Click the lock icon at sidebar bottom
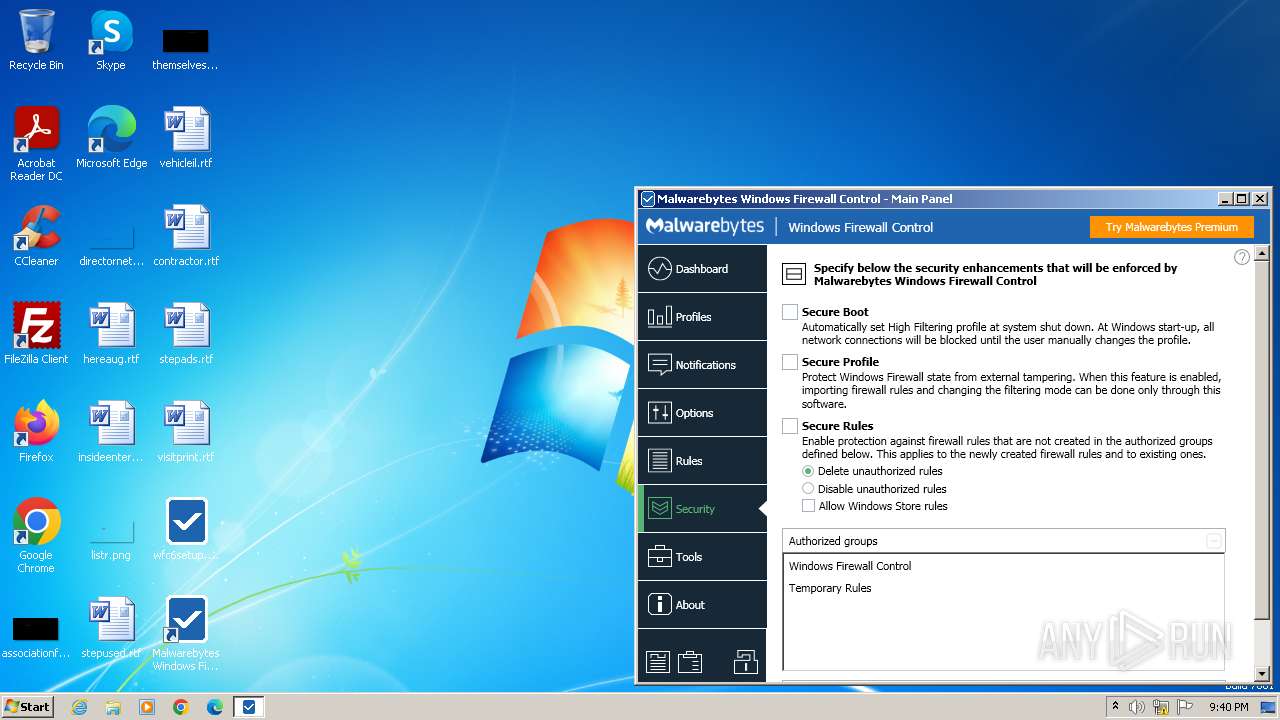The image size is (1280, 720). 745,662
